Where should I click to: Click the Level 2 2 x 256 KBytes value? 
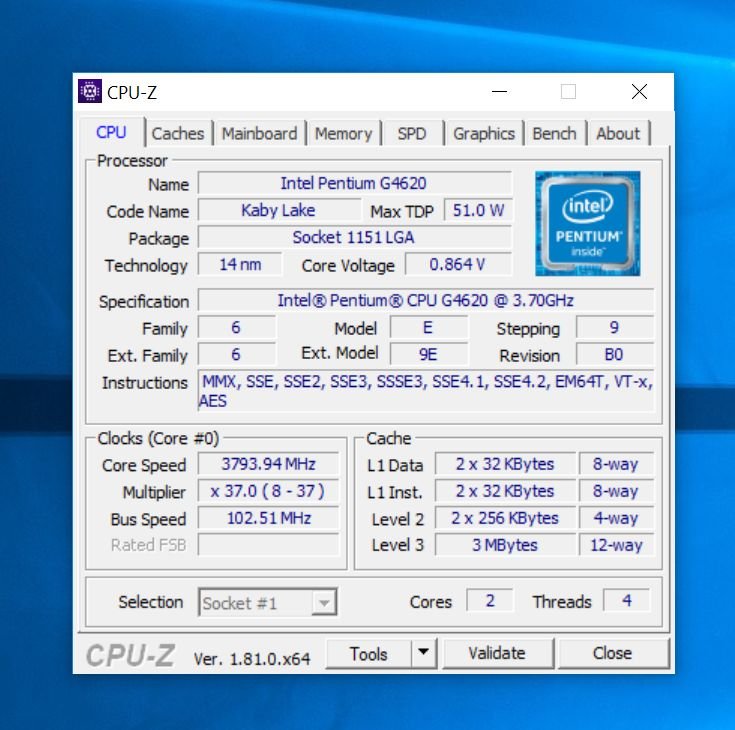click(505, 518)
